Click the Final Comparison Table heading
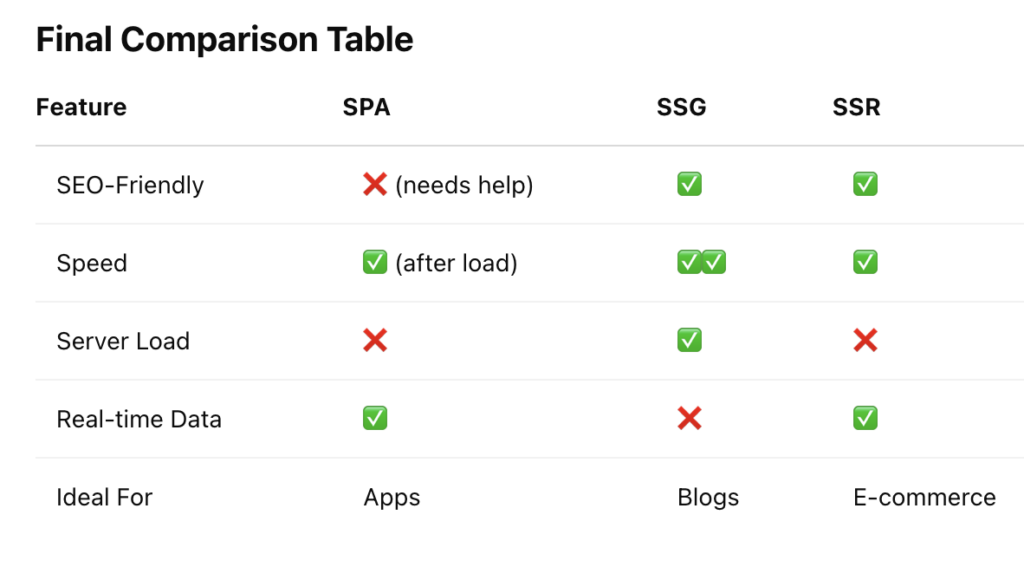Image resolution: width=1024 pixels, height=567 pixels. point(224,40)
